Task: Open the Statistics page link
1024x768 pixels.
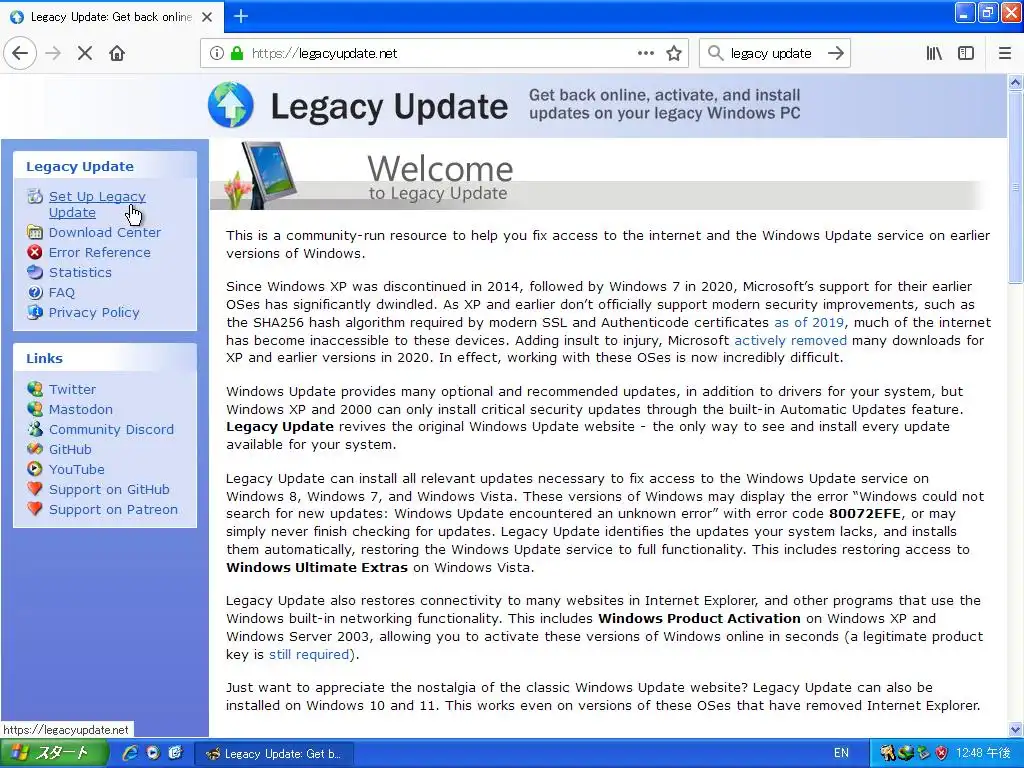Action: click(80, 272)
